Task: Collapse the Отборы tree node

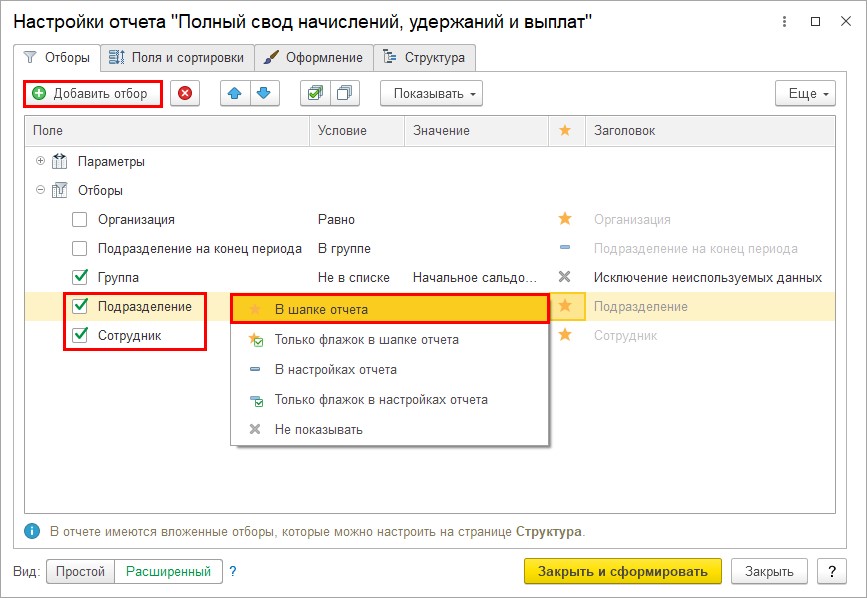Action: pos(40,190)
